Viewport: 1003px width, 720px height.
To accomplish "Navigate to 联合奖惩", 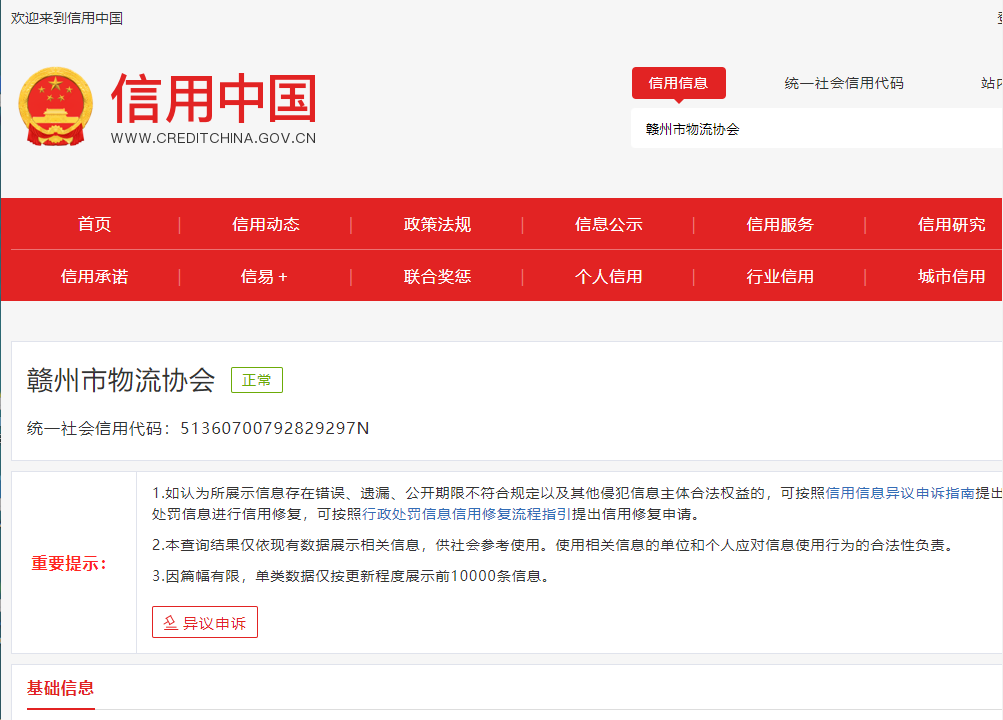I will 437,276.
